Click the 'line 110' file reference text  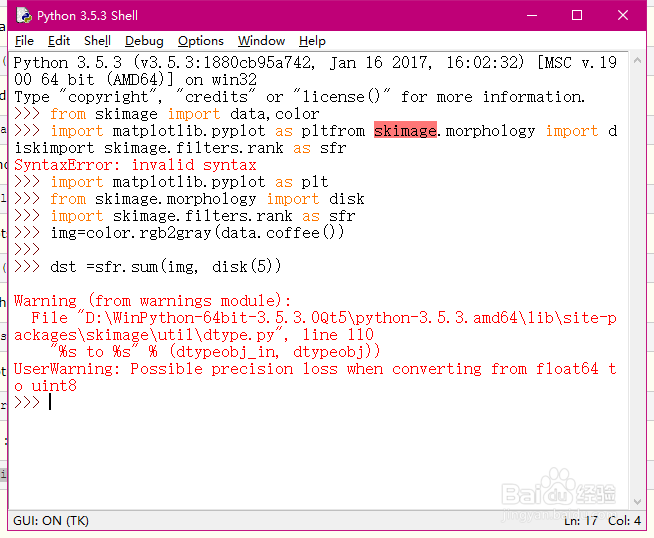(x=338, y=334)
